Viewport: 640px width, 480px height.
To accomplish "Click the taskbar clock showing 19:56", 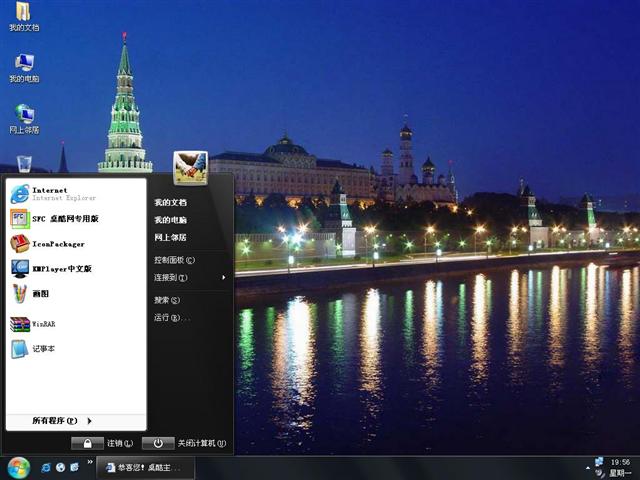I will [620, 462].
